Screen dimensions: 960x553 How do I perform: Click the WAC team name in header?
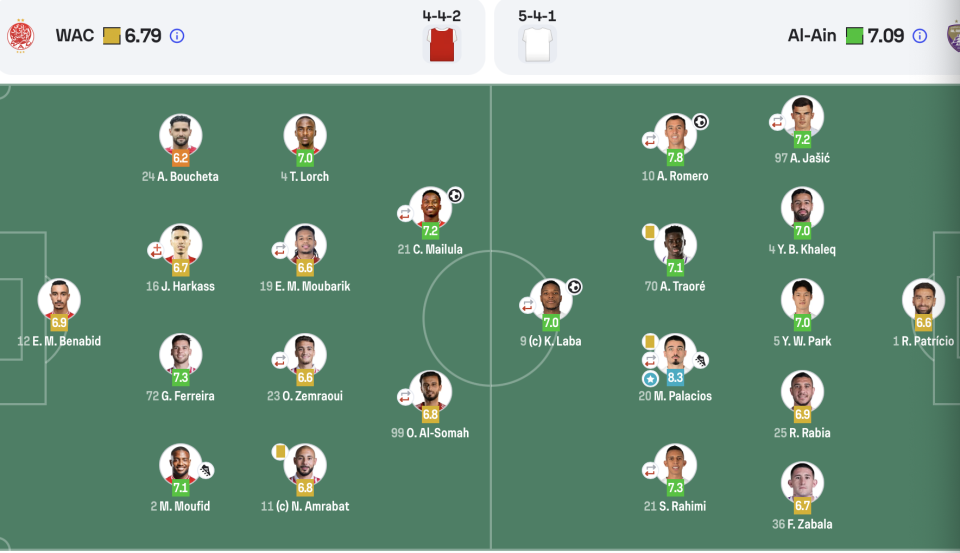pos(75,36)
